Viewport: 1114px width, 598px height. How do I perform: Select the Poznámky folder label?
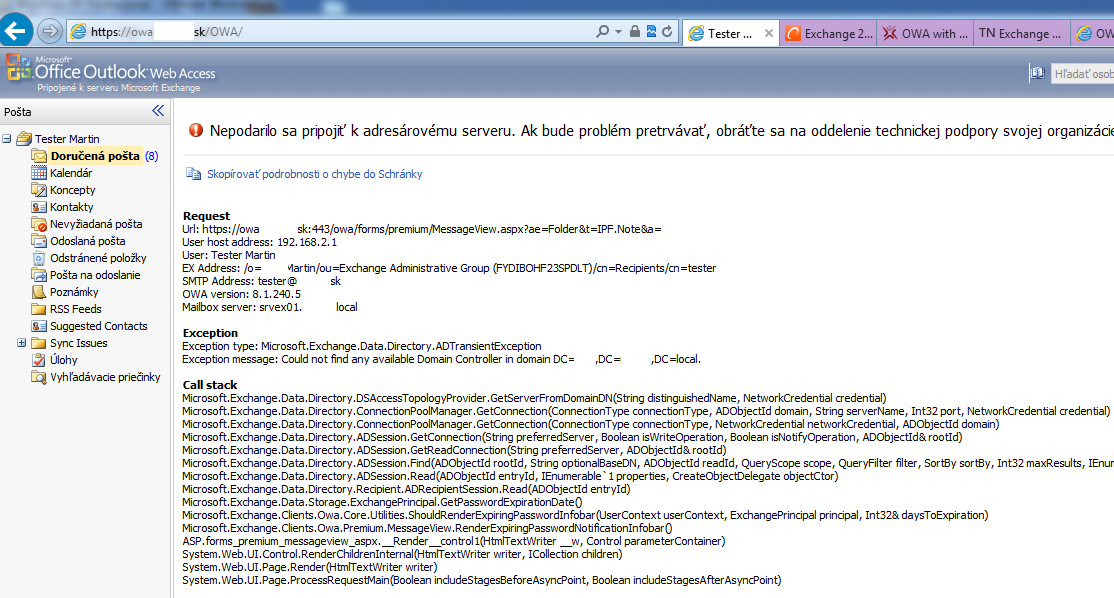tap(74, 292)
